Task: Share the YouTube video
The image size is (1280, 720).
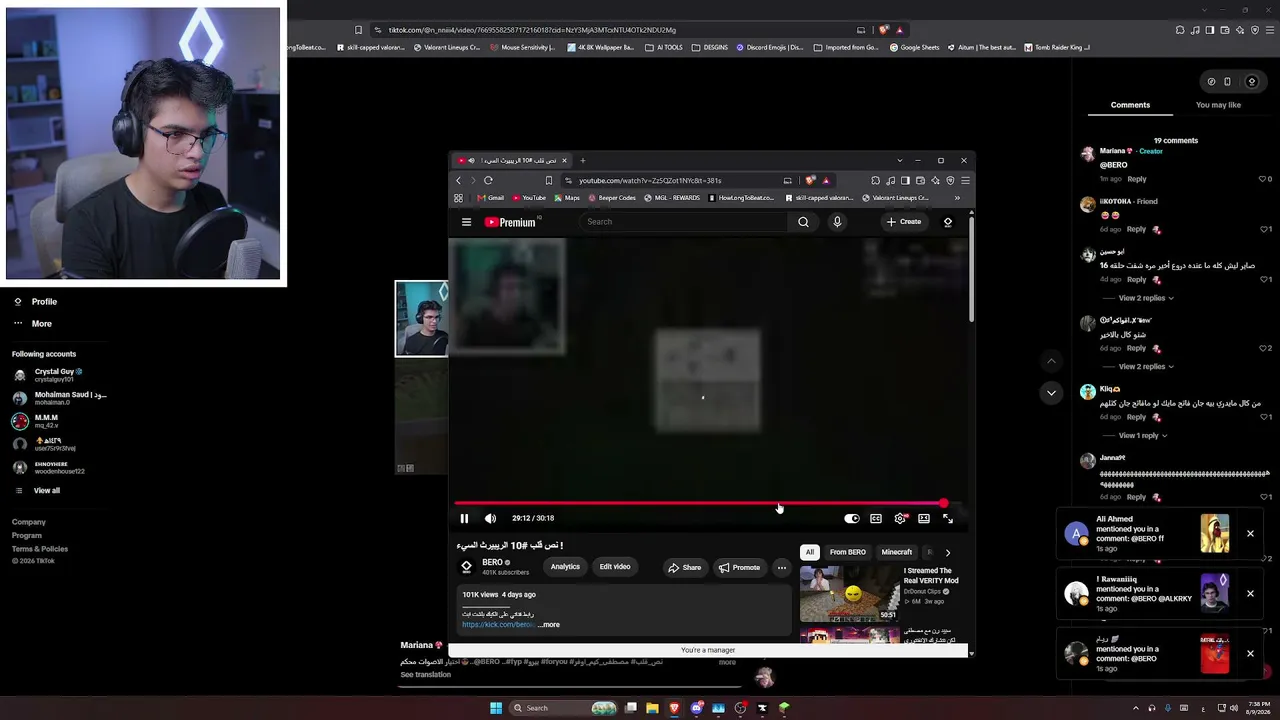Action: (685, 567)
